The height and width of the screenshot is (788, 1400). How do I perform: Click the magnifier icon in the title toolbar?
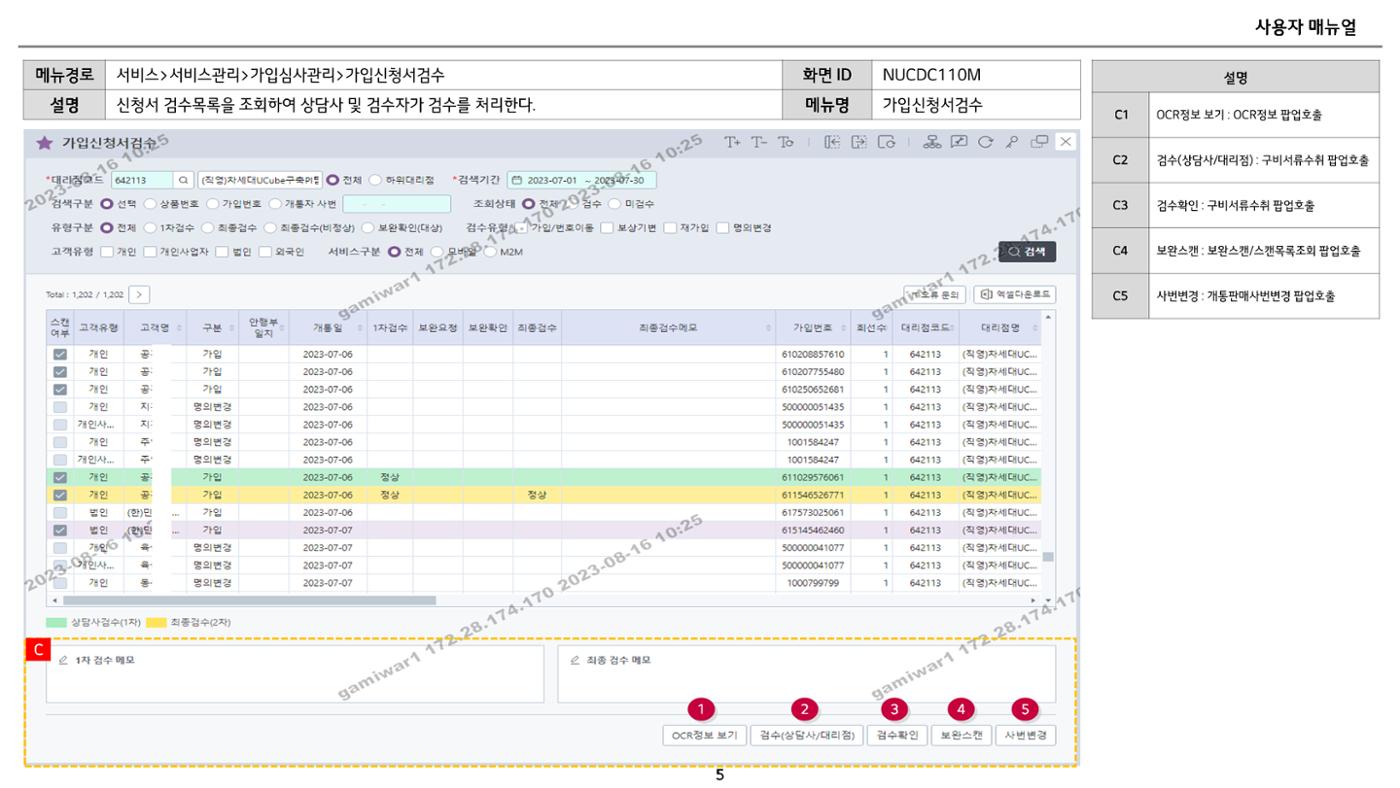(1013, 142)
